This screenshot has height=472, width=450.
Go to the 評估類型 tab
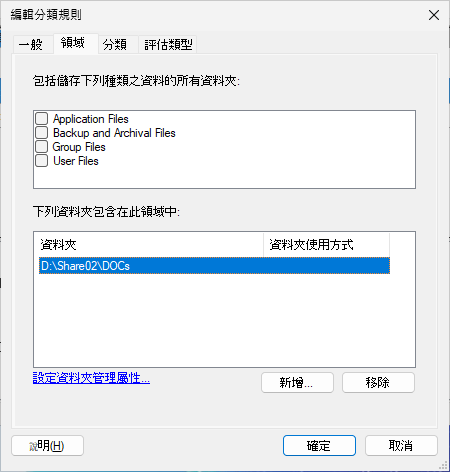(168, 44)
